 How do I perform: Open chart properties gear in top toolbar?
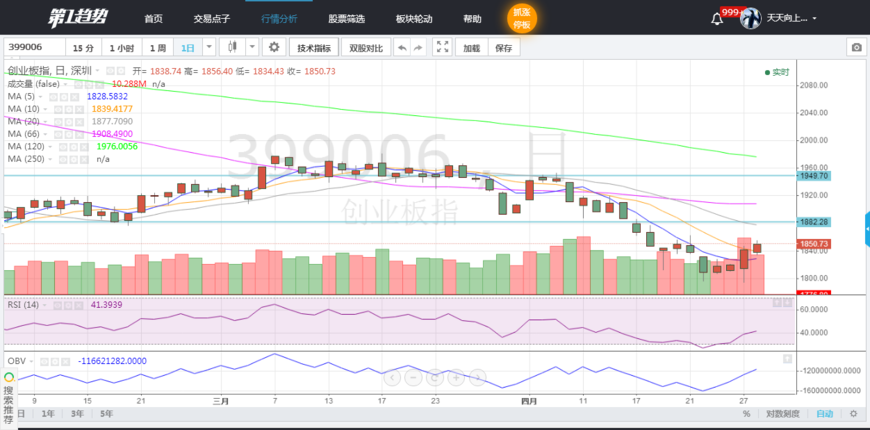[x=274, y=47]
